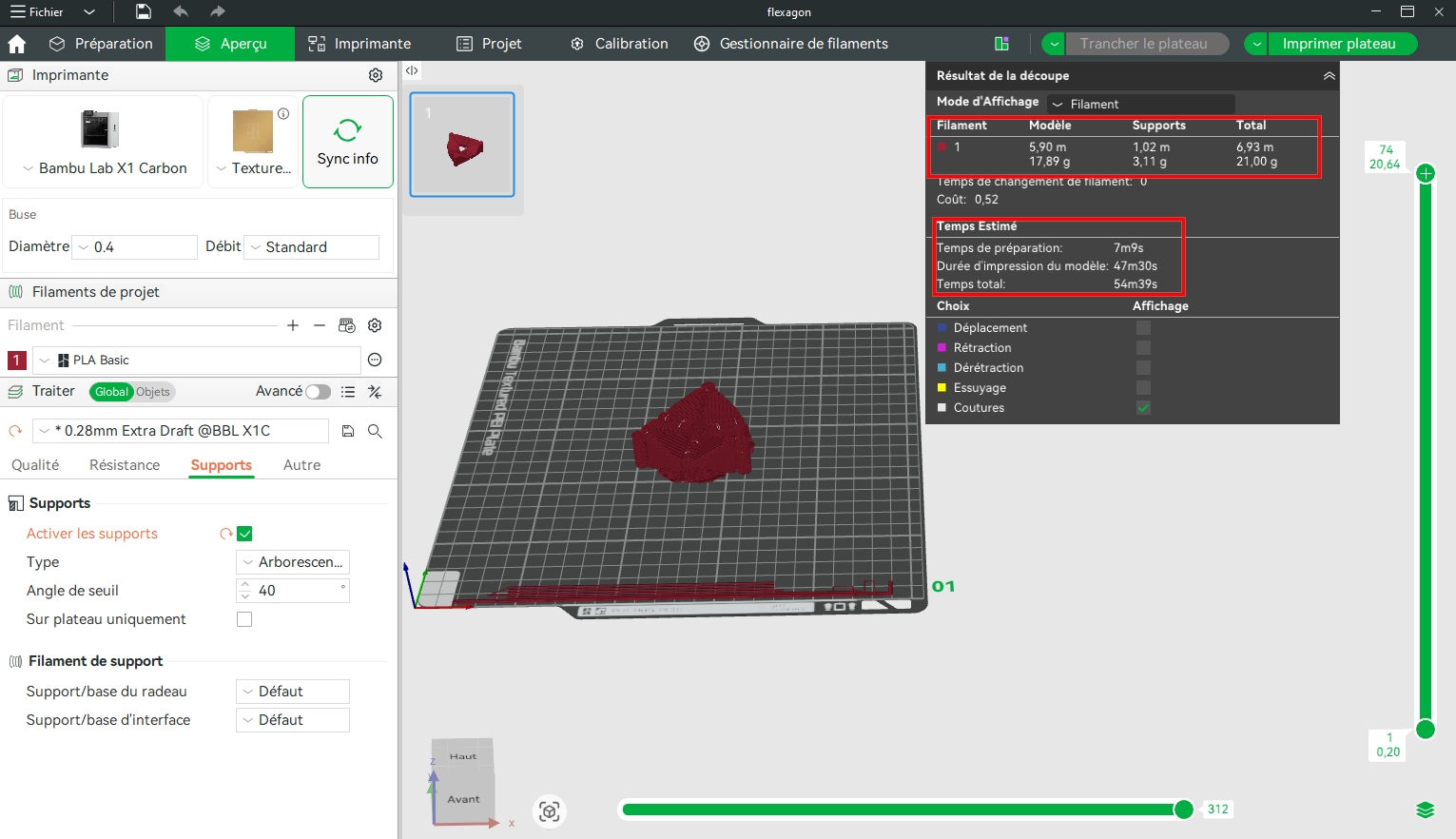Uncheck Coutures display checkbox
The height and width of the screenshot is (839, 1456).
1143,408
